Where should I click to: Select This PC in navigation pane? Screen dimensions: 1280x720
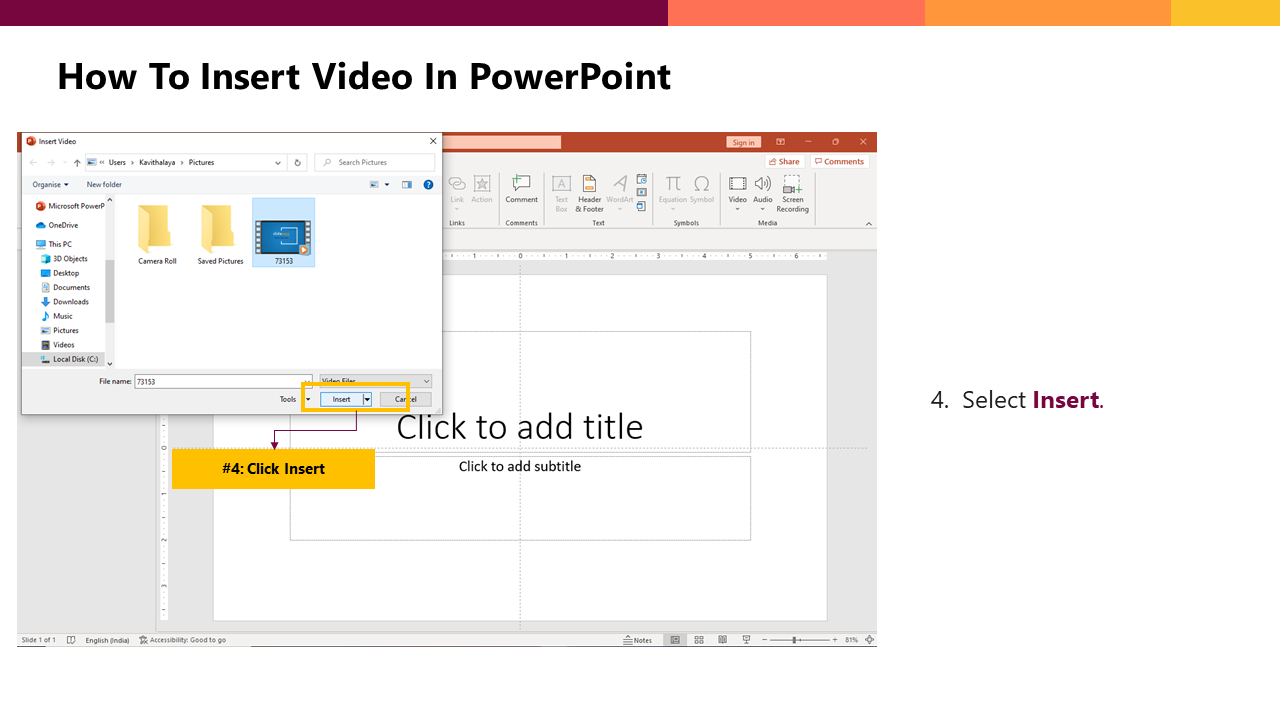point(54,244)
